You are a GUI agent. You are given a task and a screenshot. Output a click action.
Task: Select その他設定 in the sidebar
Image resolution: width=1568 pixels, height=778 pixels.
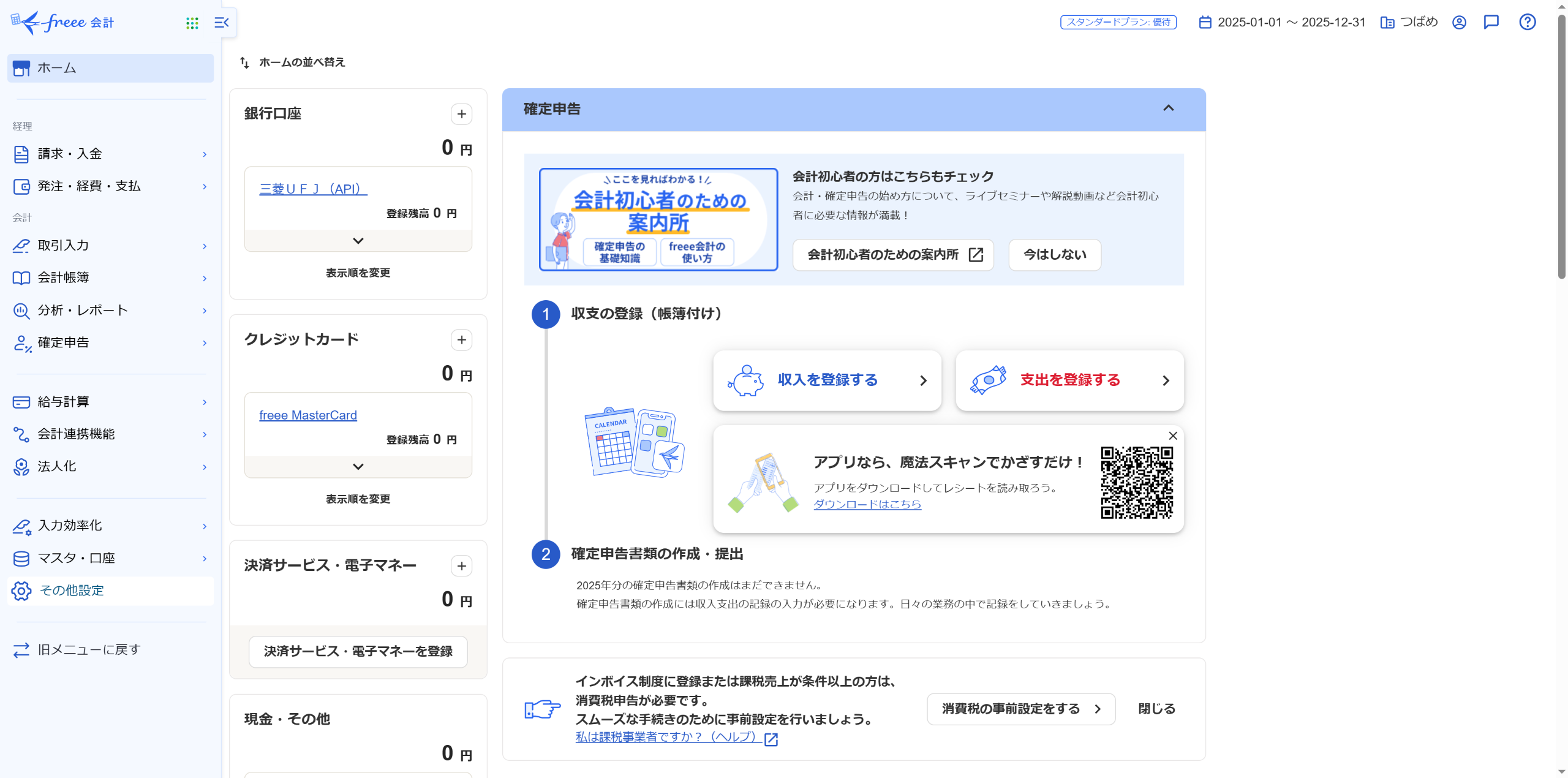[110, 591]
